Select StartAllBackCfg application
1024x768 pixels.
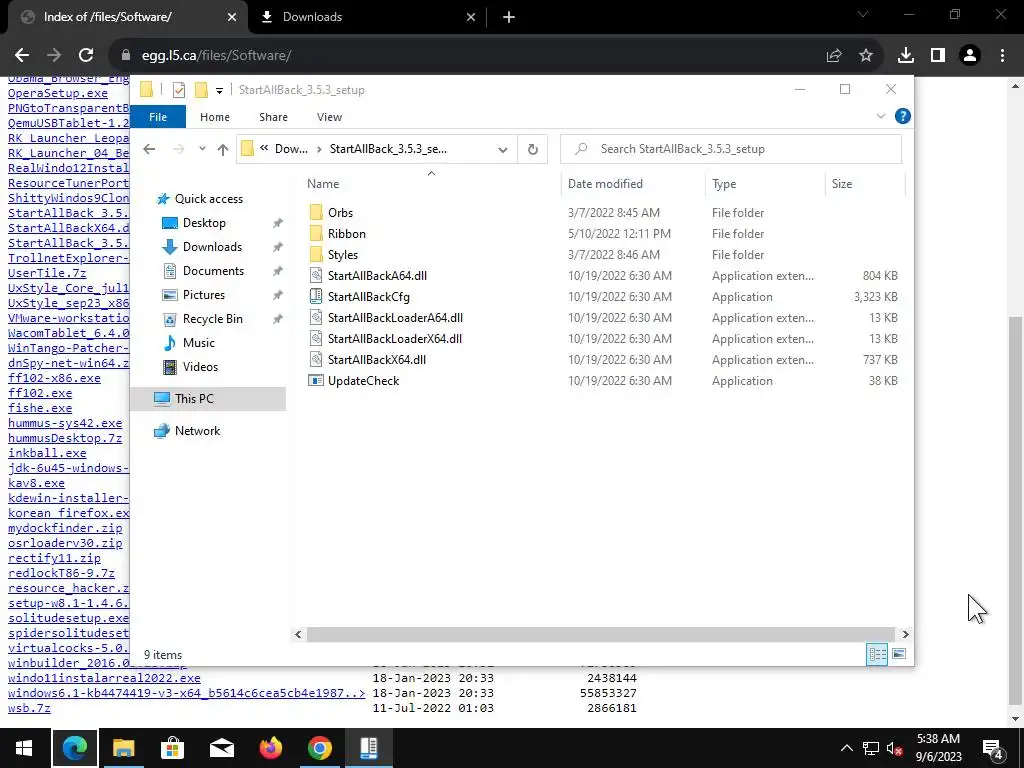[x=368, y=296]
